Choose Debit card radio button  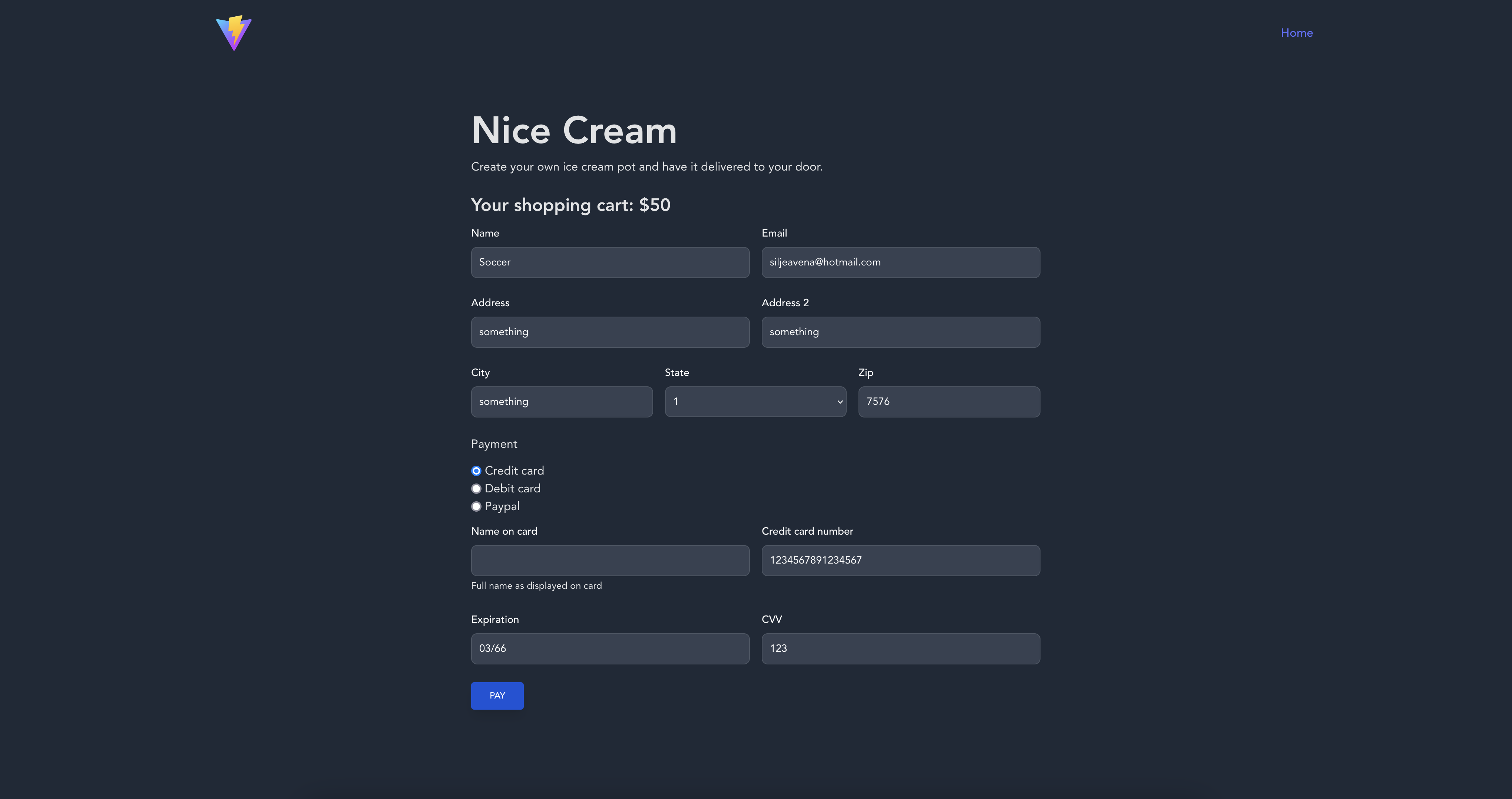coord(476,488)
